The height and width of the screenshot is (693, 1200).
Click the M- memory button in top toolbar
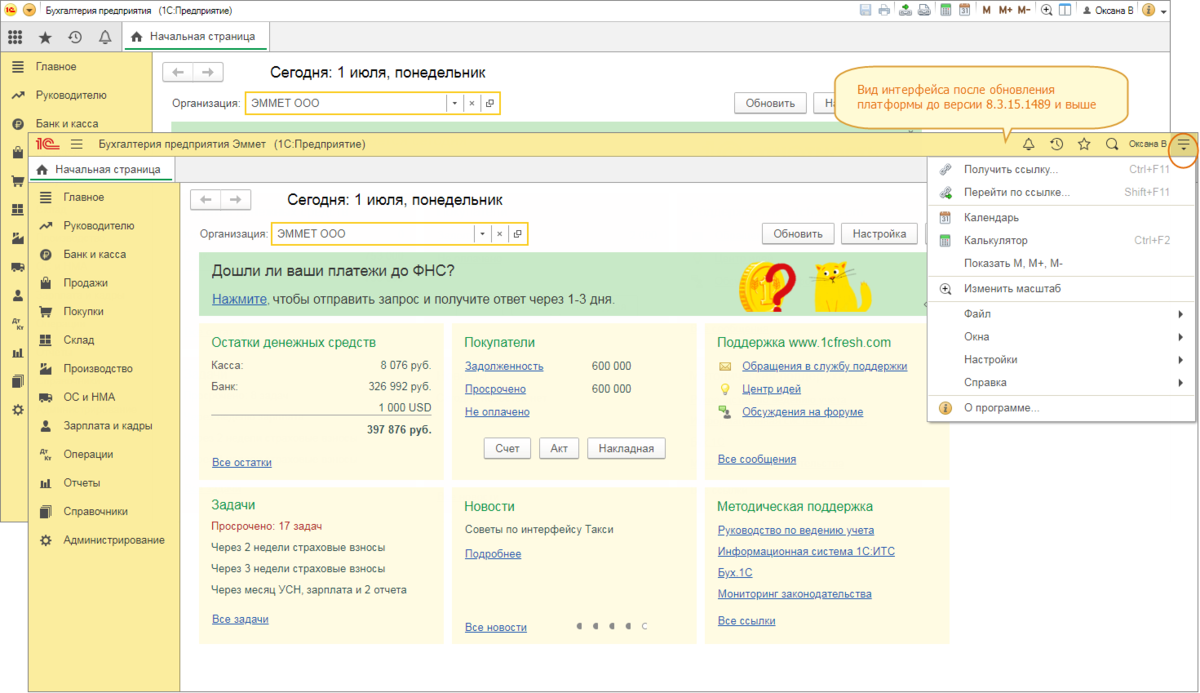point(1024,10)
